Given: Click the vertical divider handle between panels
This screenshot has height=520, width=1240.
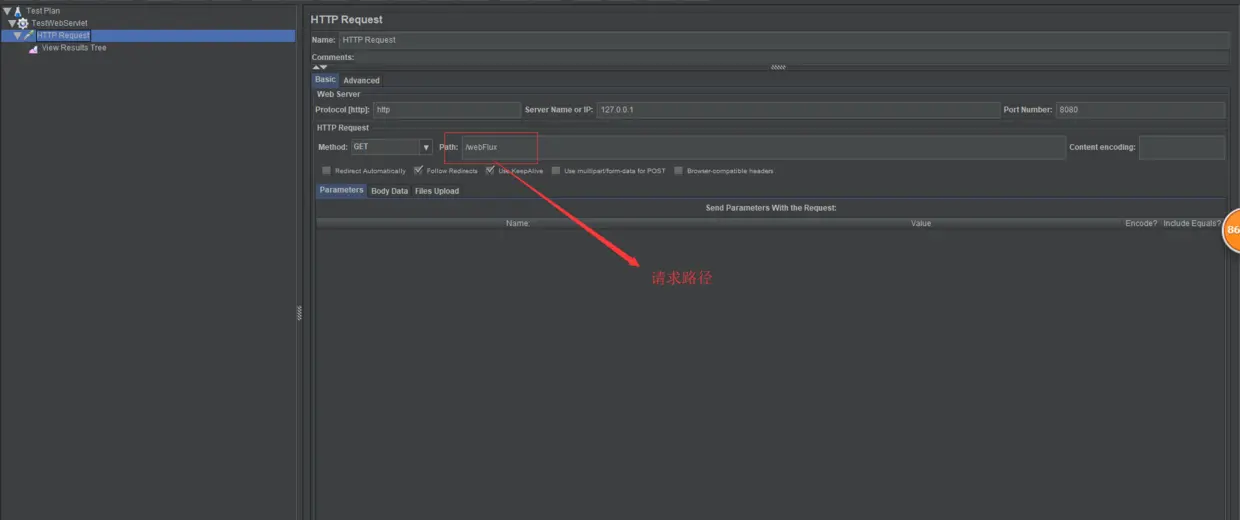Looking at the screenshot, I should (299, 313).
